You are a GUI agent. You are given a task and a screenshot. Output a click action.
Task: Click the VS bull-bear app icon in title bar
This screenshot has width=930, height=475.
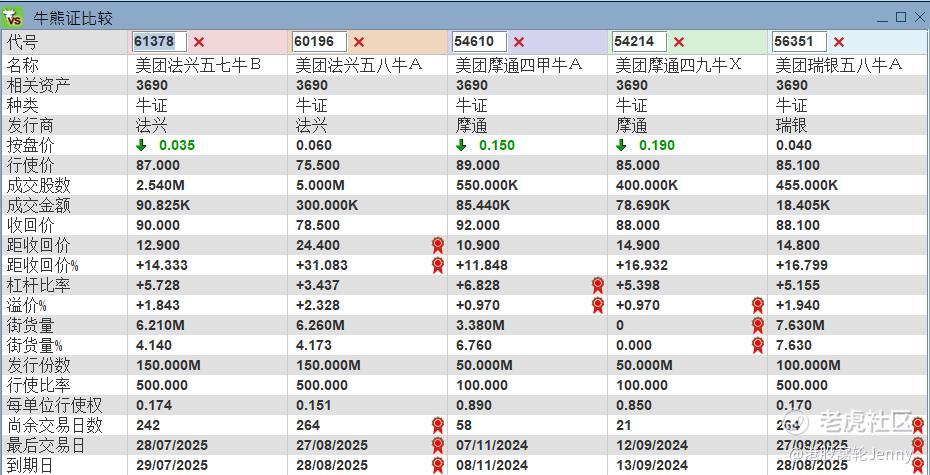coord(12,17)
